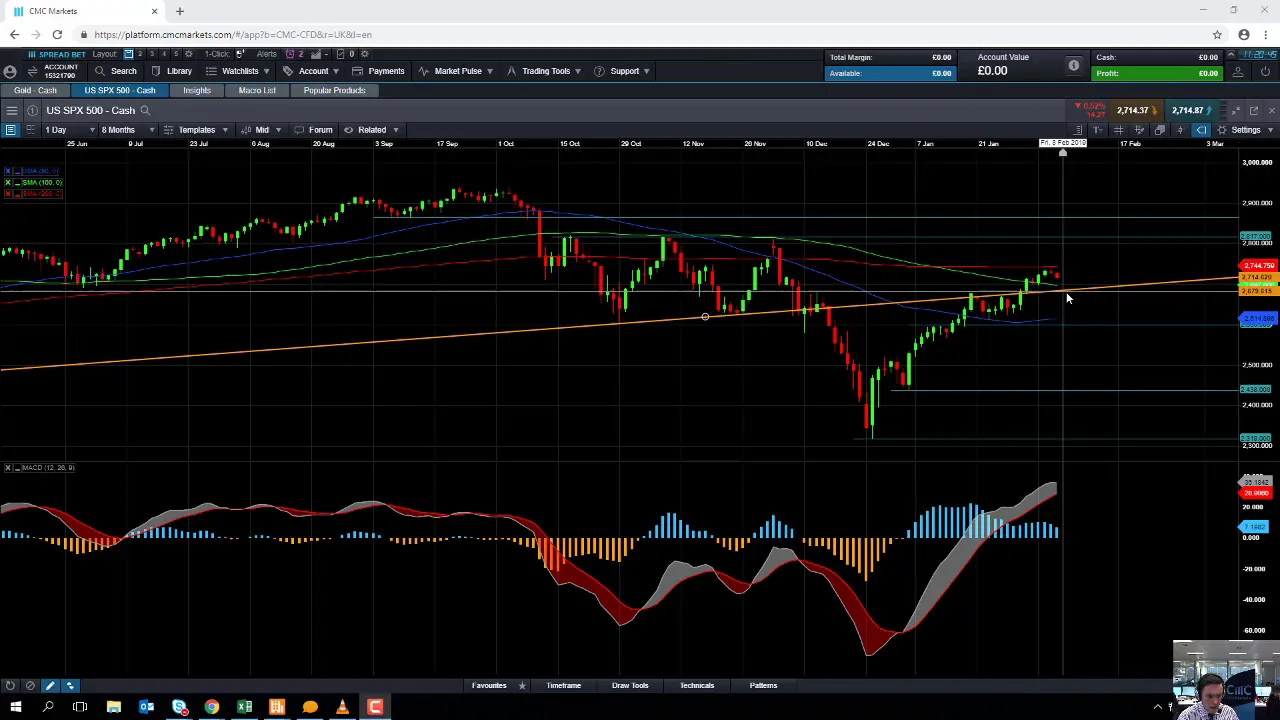The height and width of the screenshot is (720, 1280).
Task: Click the power logout icon
Action: coord(1265,71)
